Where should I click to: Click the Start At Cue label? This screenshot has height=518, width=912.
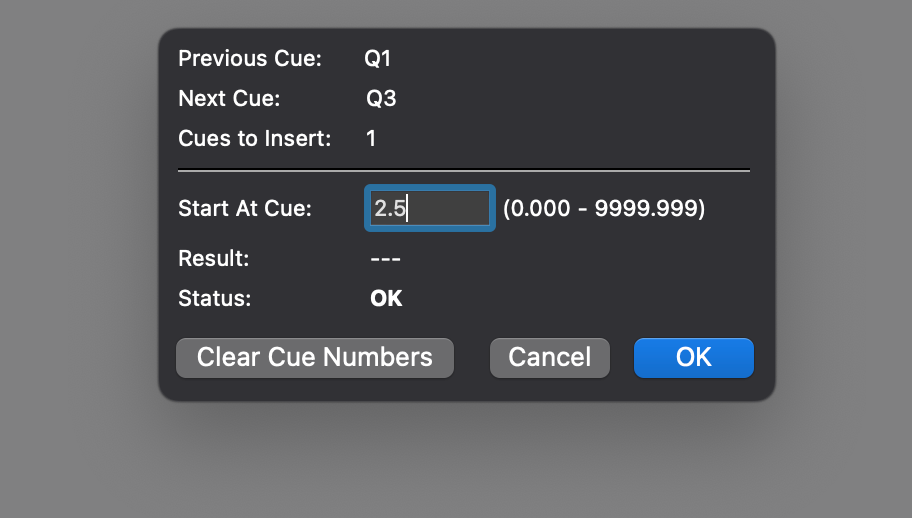click(245, 209)
